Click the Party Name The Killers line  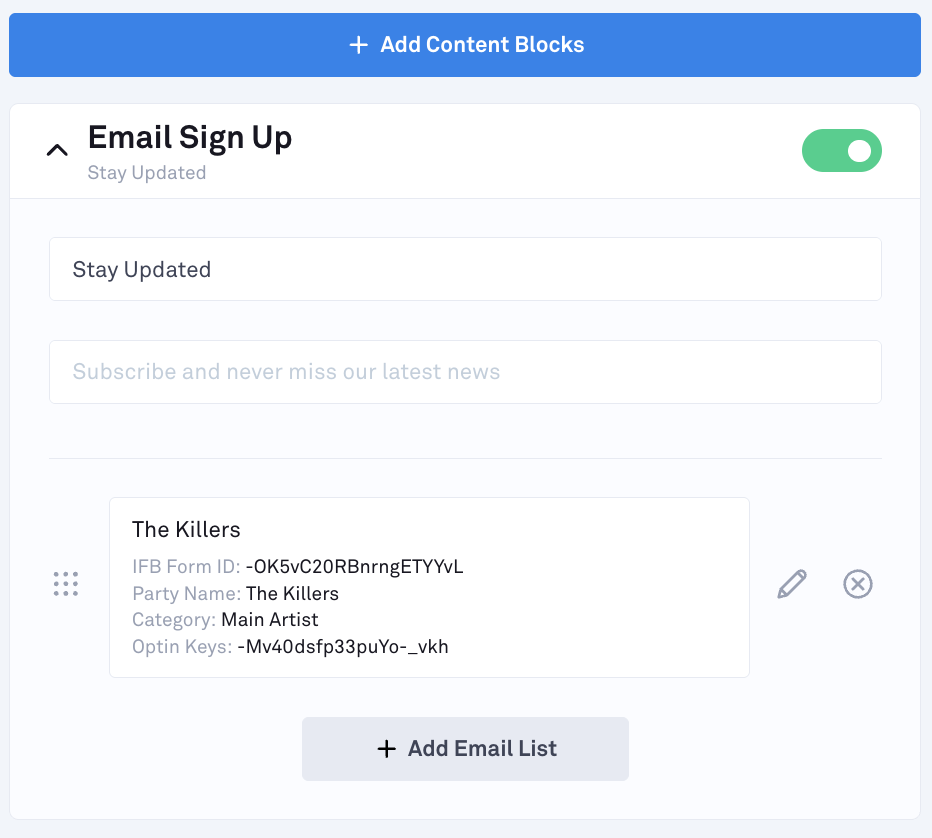(x=235, y=594)
